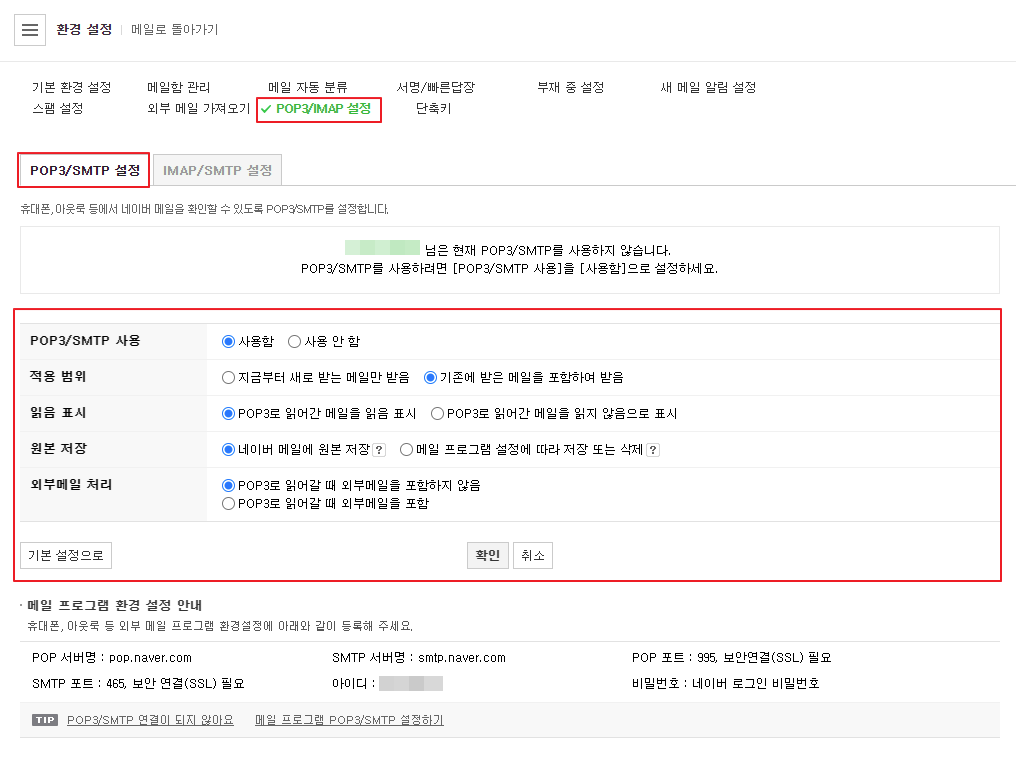The image size is (1016, 771).
Task: Click the help icon after 저장 또는 삭제 option
Action: click(x=653, y=448)
